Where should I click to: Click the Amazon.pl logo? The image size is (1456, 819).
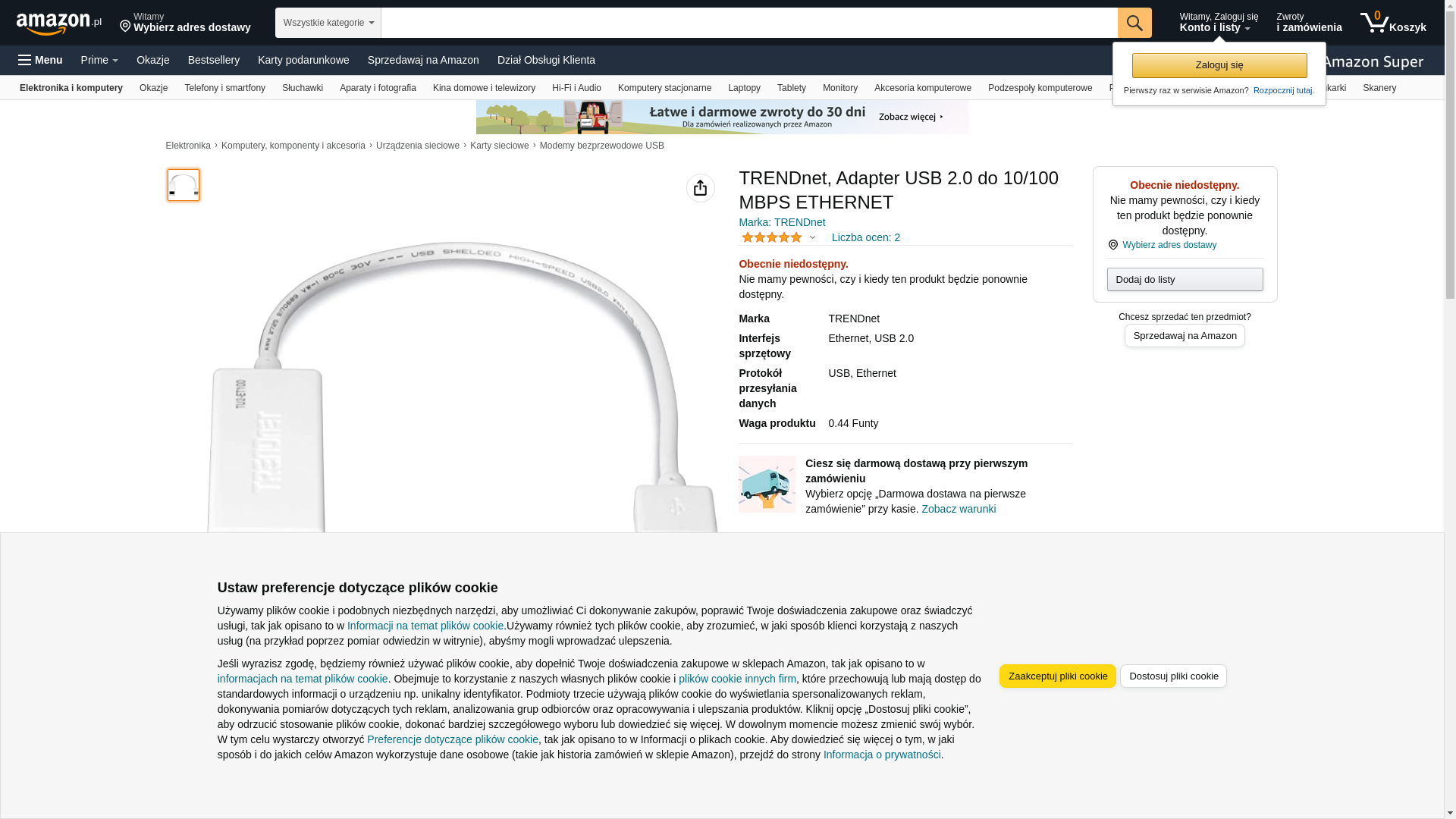pyautogui.click(x=59, y=23)
